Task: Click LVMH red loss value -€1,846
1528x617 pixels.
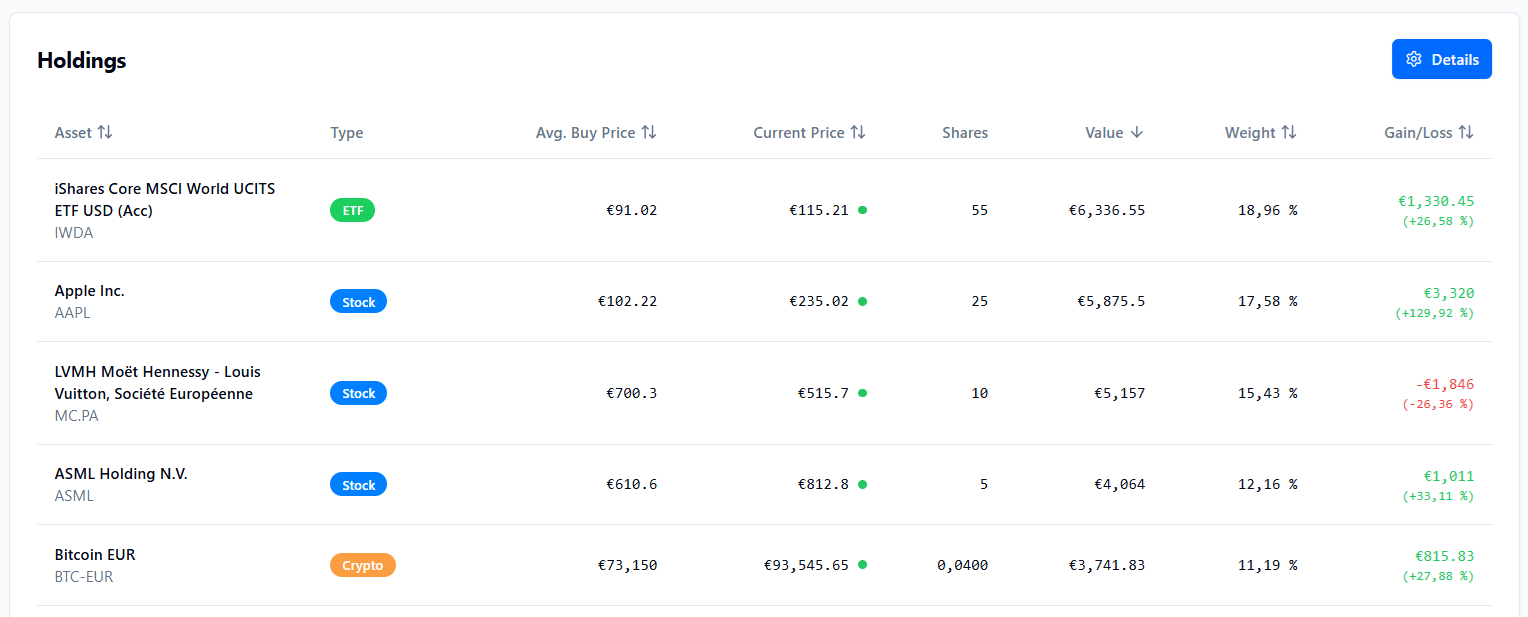Action: (1444, 384)
